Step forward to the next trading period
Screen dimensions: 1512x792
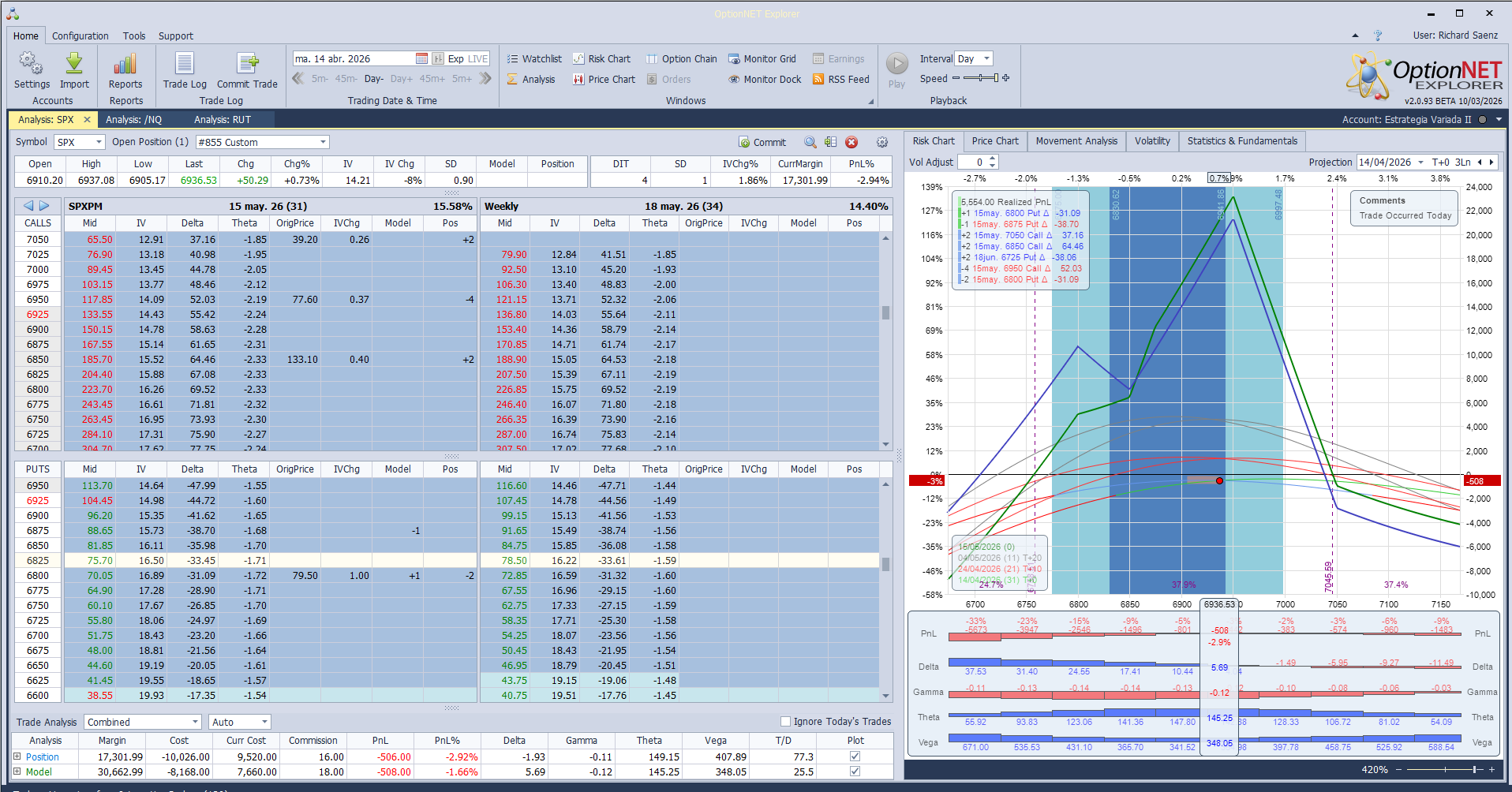point(485,78)
